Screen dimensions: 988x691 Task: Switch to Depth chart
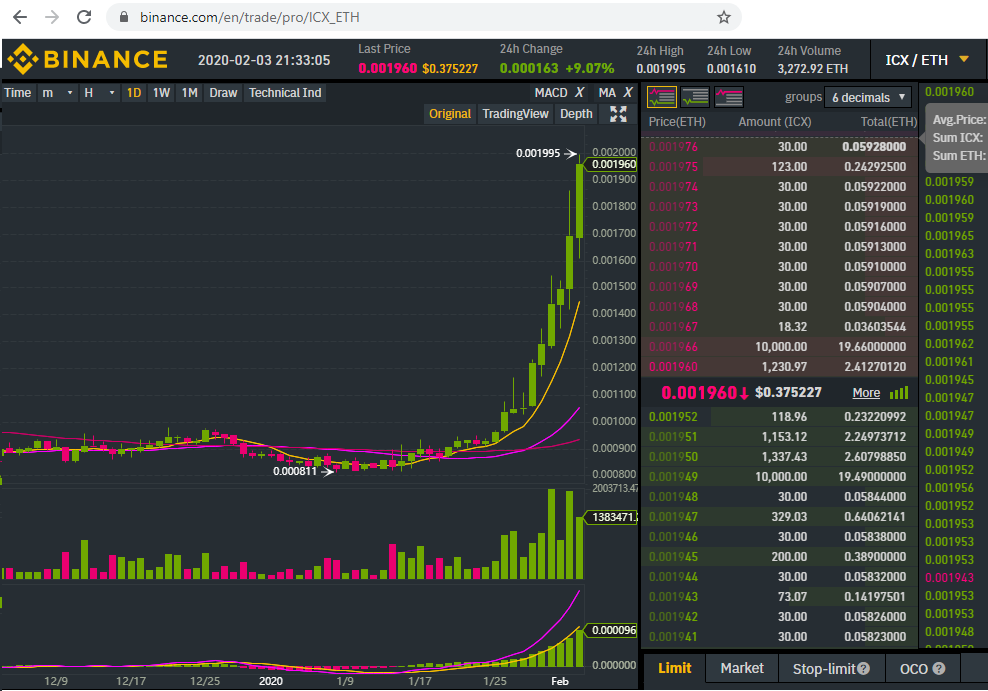coord(576,114)
